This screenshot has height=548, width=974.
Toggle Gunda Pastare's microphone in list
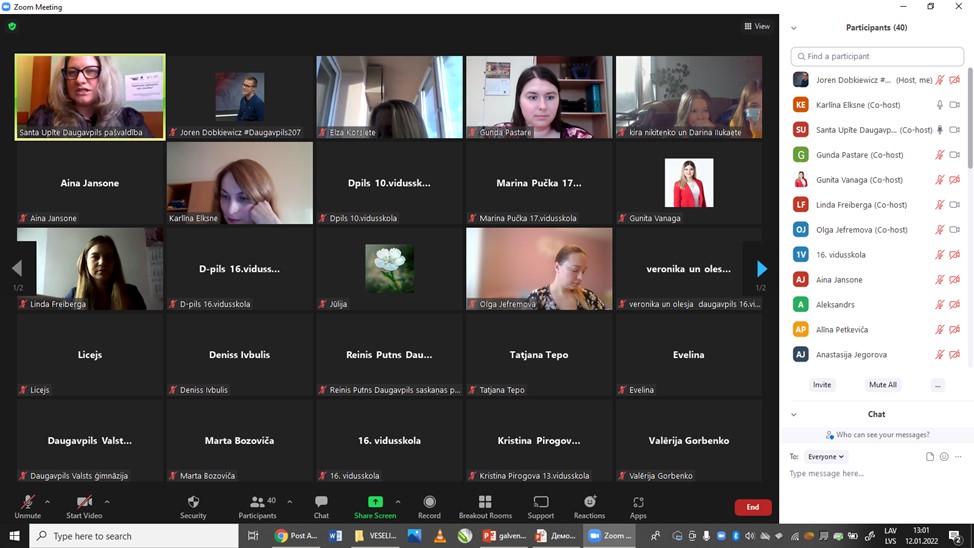tap(940, 155)
